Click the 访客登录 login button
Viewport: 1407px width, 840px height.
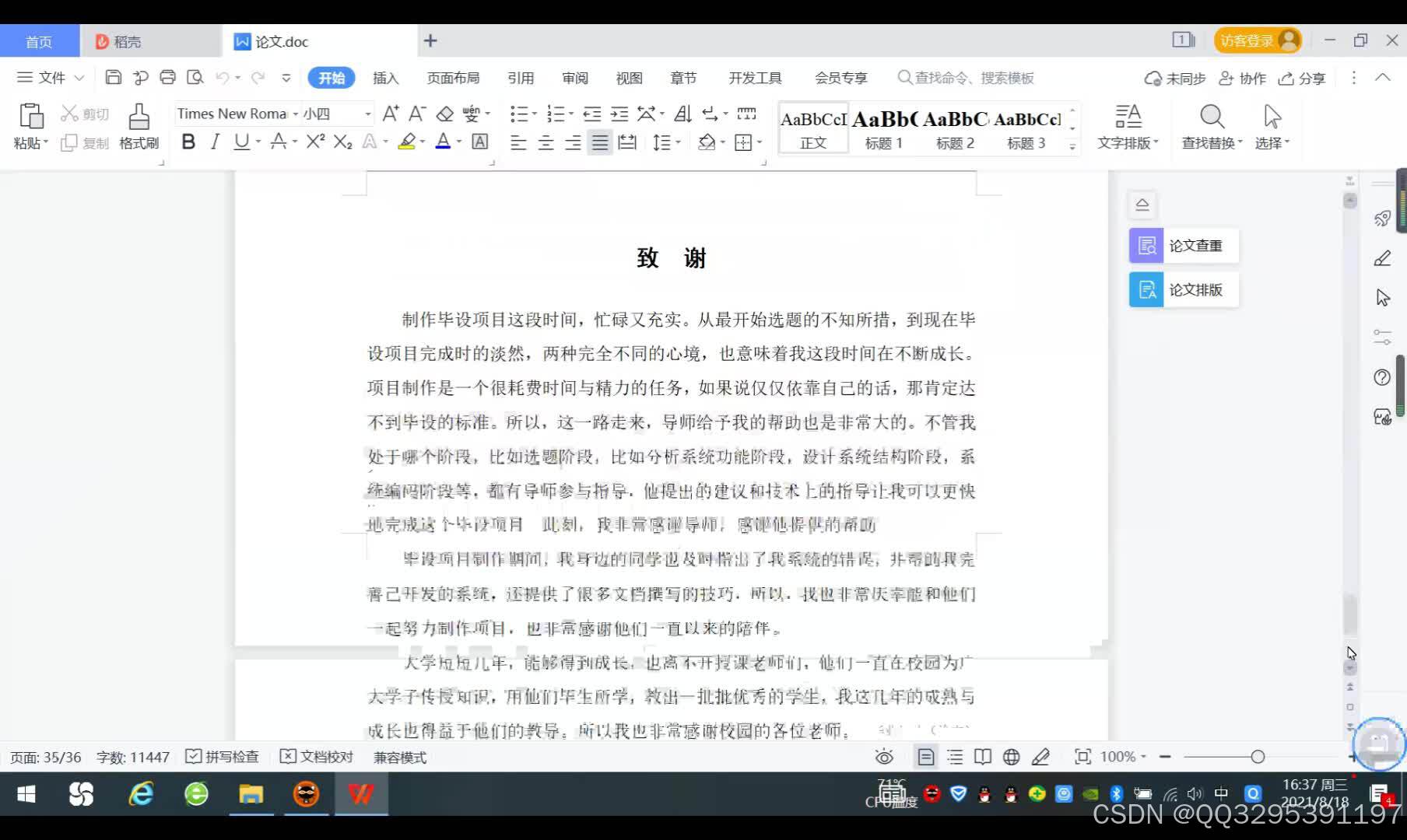[x=1258, y=40]
